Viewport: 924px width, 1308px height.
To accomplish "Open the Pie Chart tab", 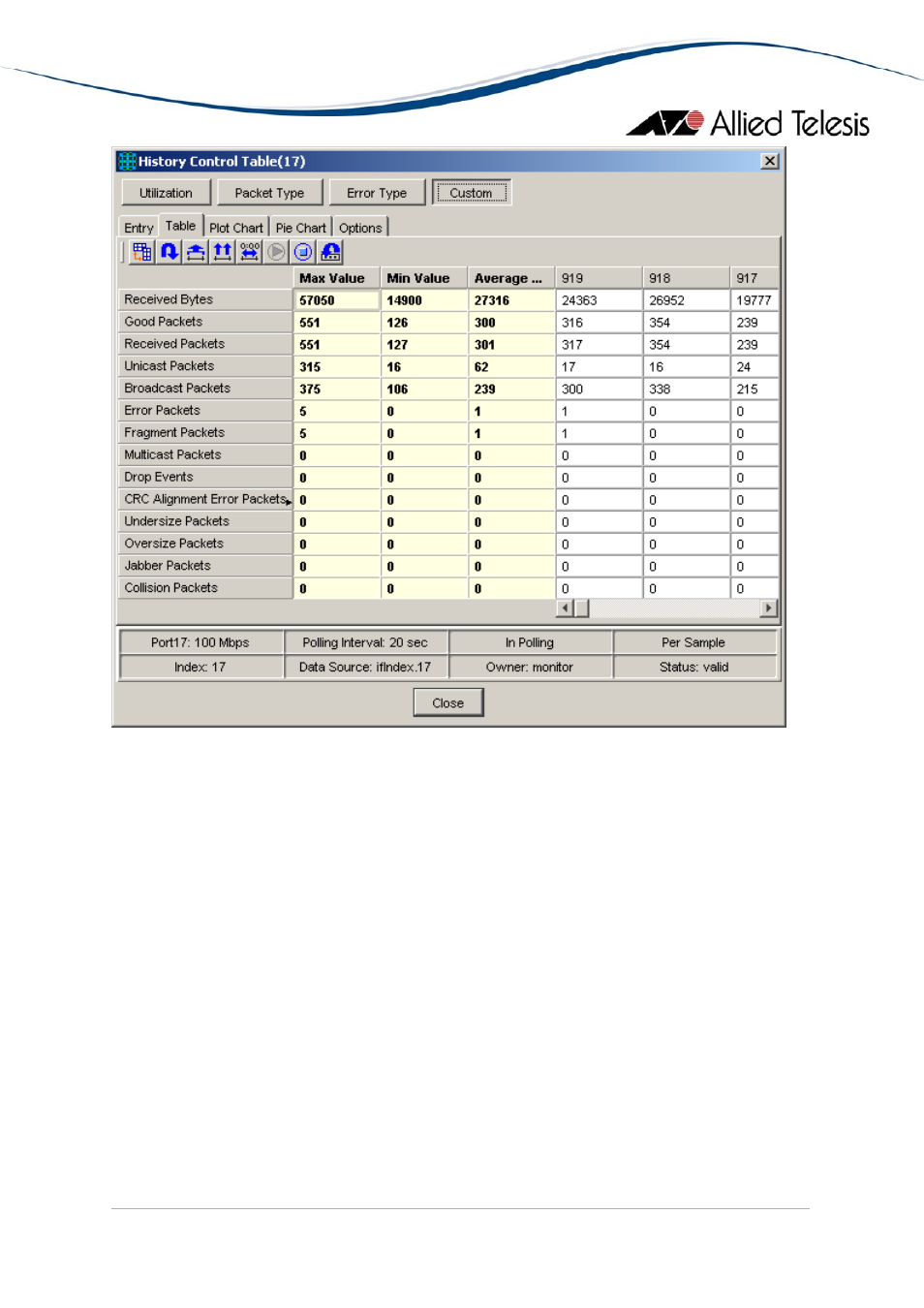I will (300, 228).
